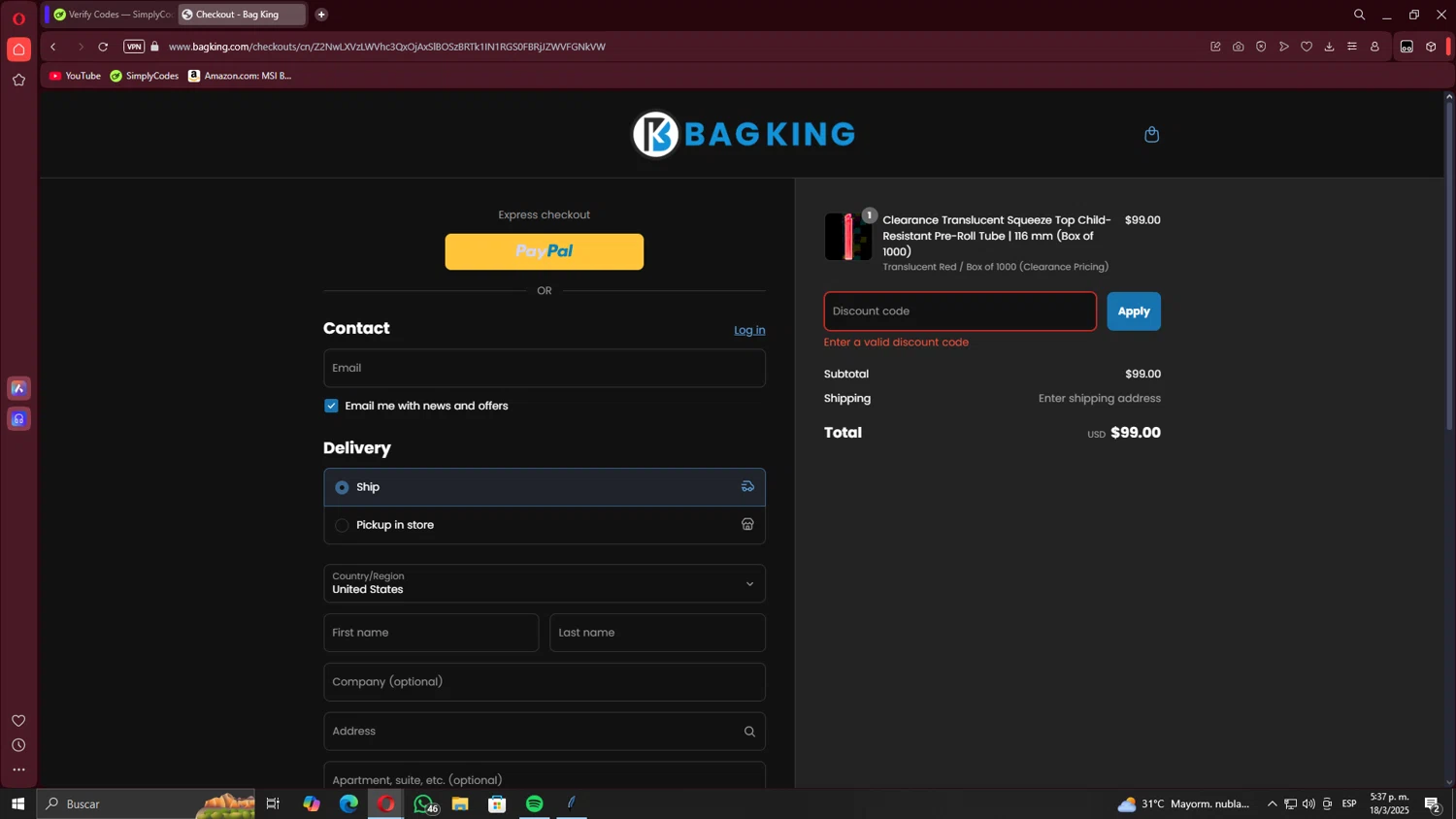Open WhatsApp from the taskbar
Screen dimensions: 1456x819
(x=423, y=803)
